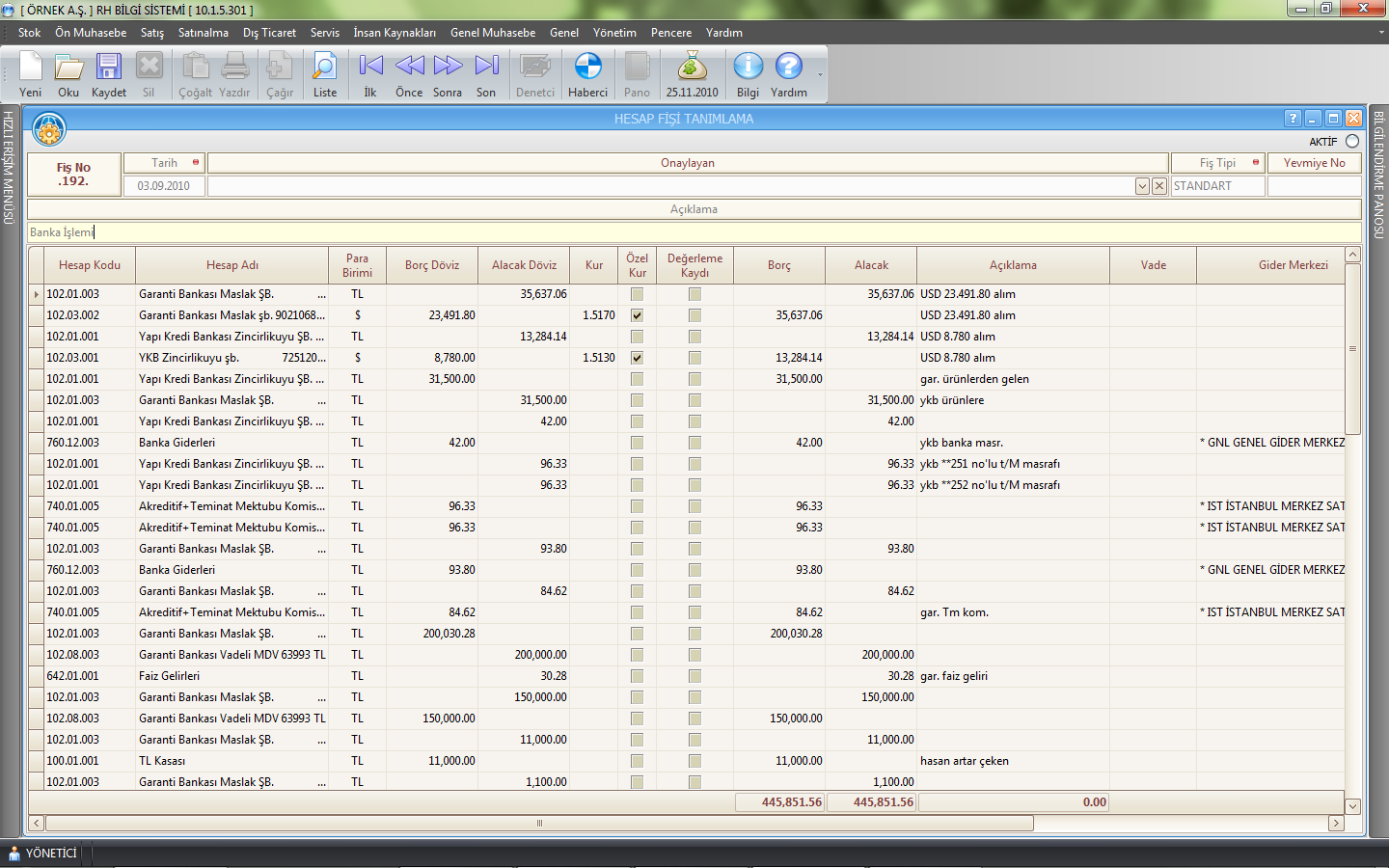1389x868 pixels.
Task: Click the Hesap Kodu column header
Action: pos(90,265)
